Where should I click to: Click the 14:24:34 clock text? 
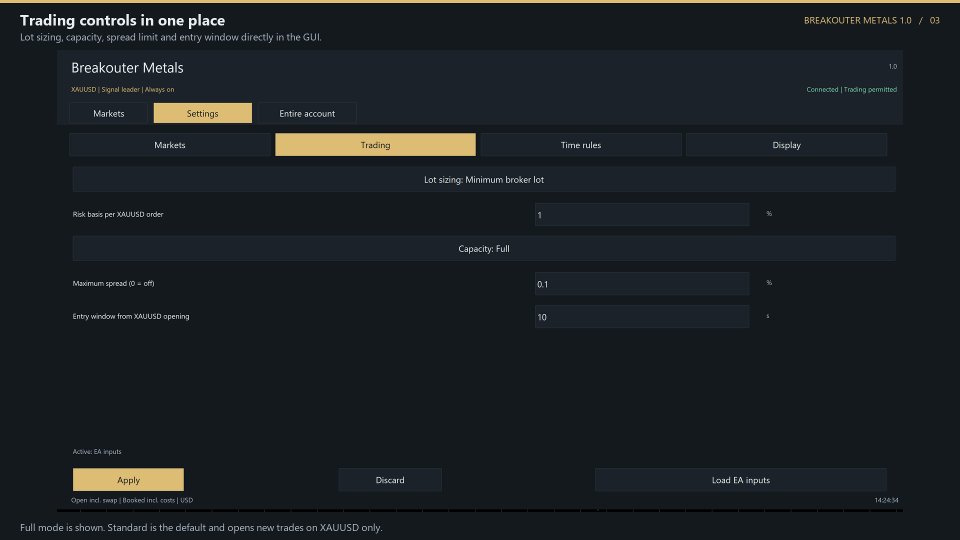pyautogui.click(x=887, y=500)
